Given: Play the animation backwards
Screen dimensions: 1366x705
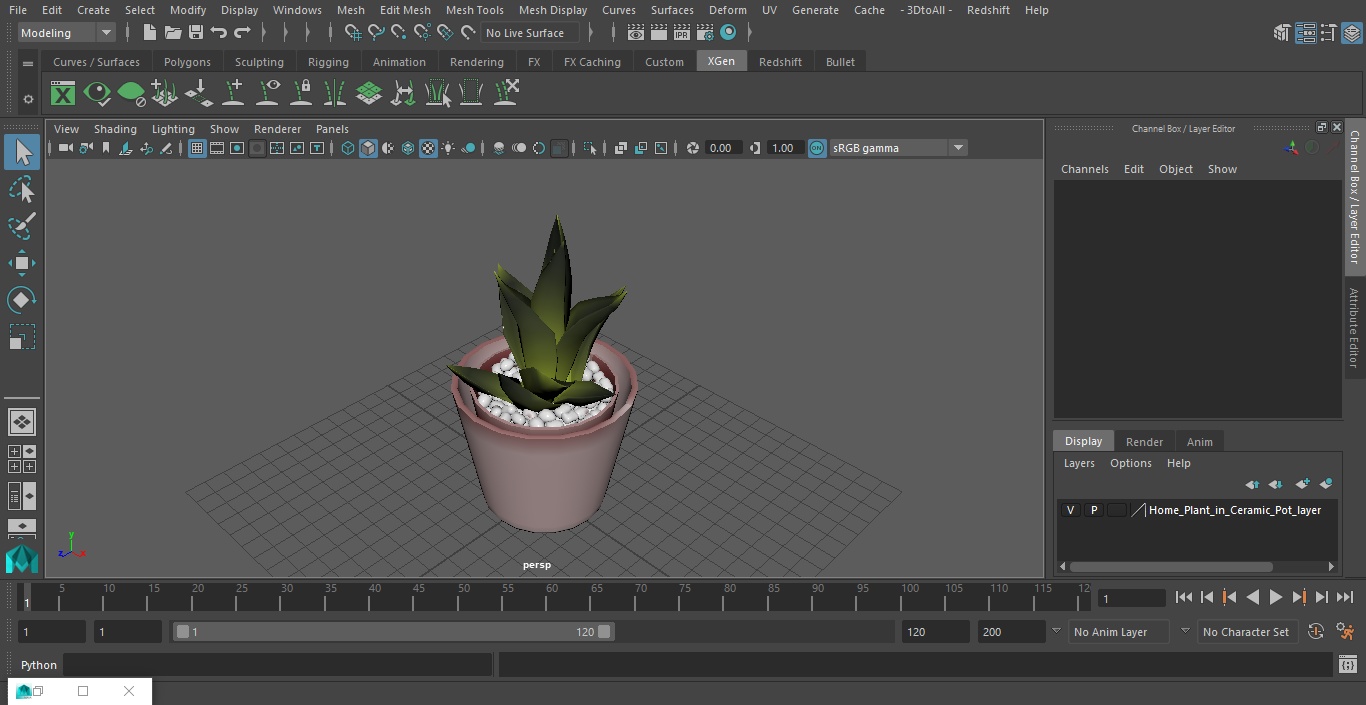Looking at the screenshot, I should coord(1253,597).
